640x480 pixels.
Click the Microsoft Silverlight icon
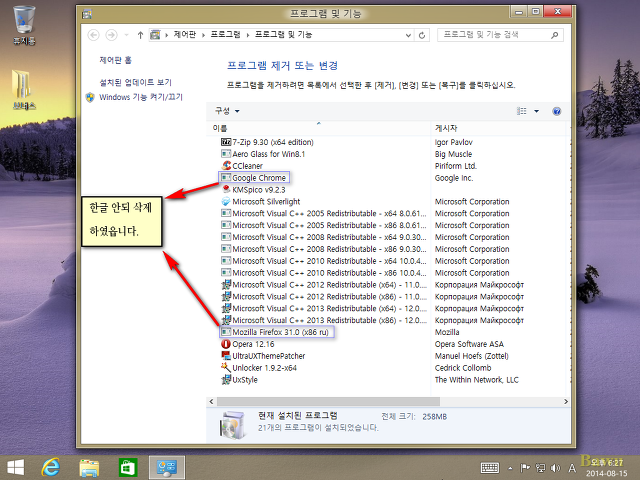[x=226, y=202]
